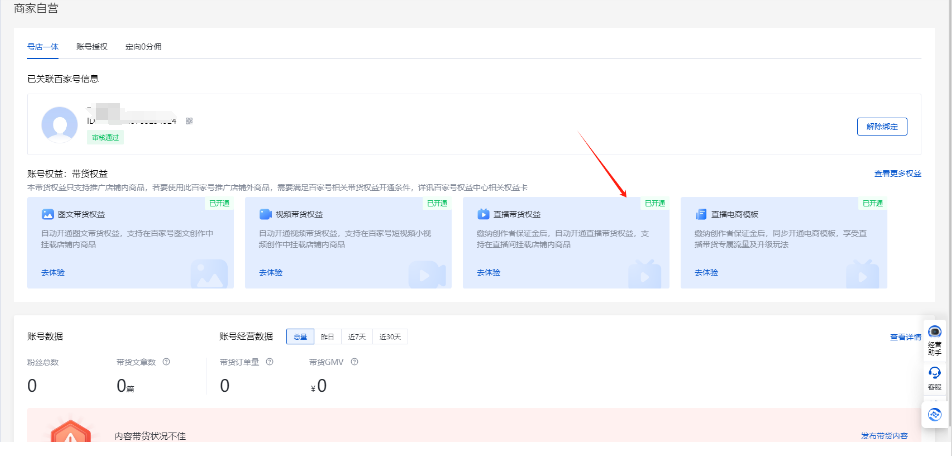Switch to the 号店一体 tab
The image size is (952, 456).
42,47
